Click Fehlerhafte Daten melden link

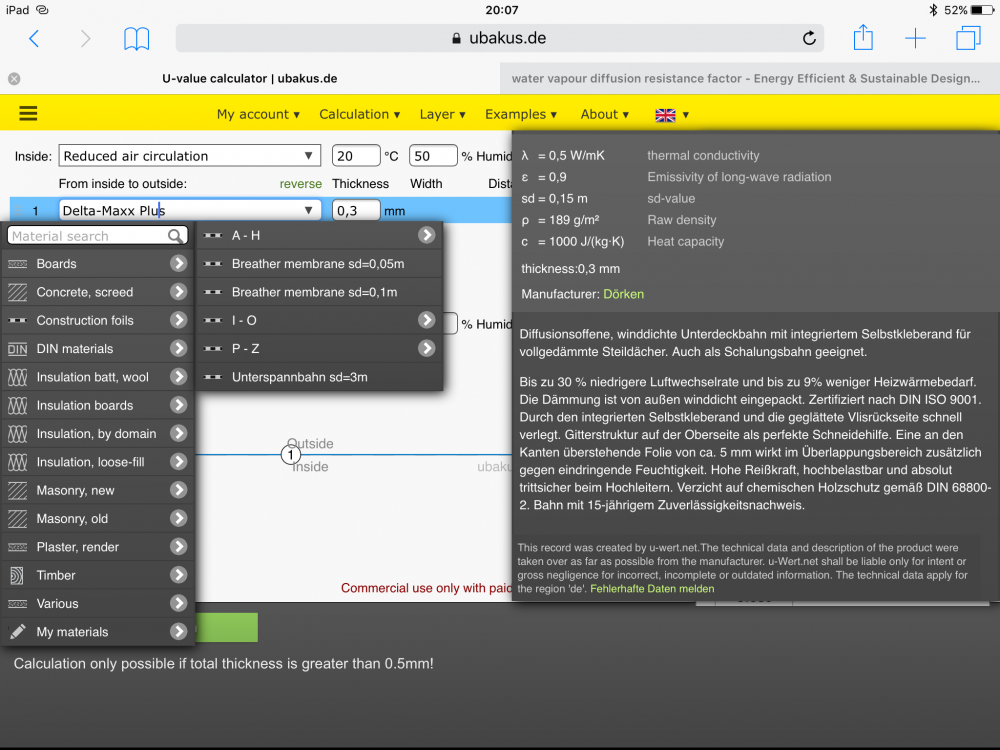pos(652,589)
